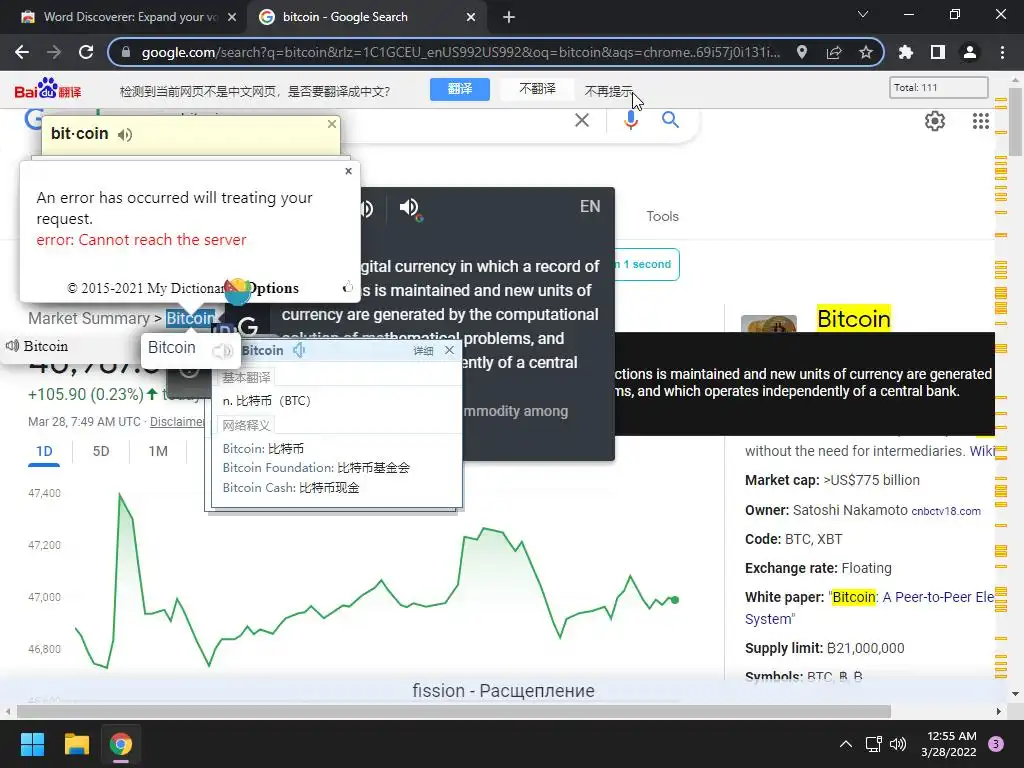Click the Market cap: >US$775 billion line
1024x768 pixels.
[x=832, y=480]
